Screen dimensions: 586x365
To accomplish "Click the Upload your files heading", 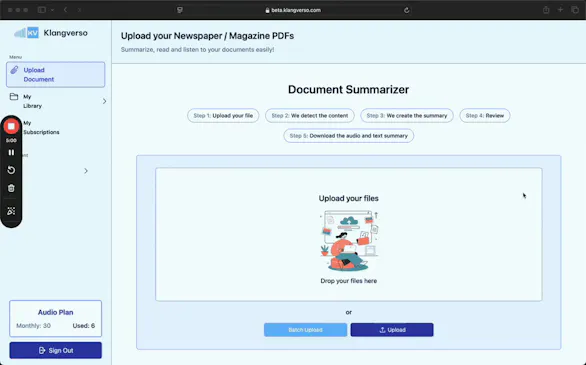I will click(349, 198).
